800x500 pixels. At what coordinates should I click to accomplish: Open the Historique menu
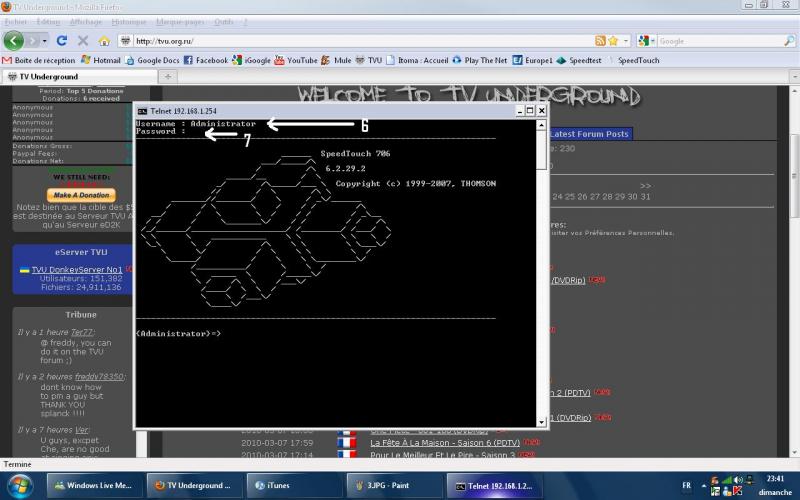pos(129,22)
